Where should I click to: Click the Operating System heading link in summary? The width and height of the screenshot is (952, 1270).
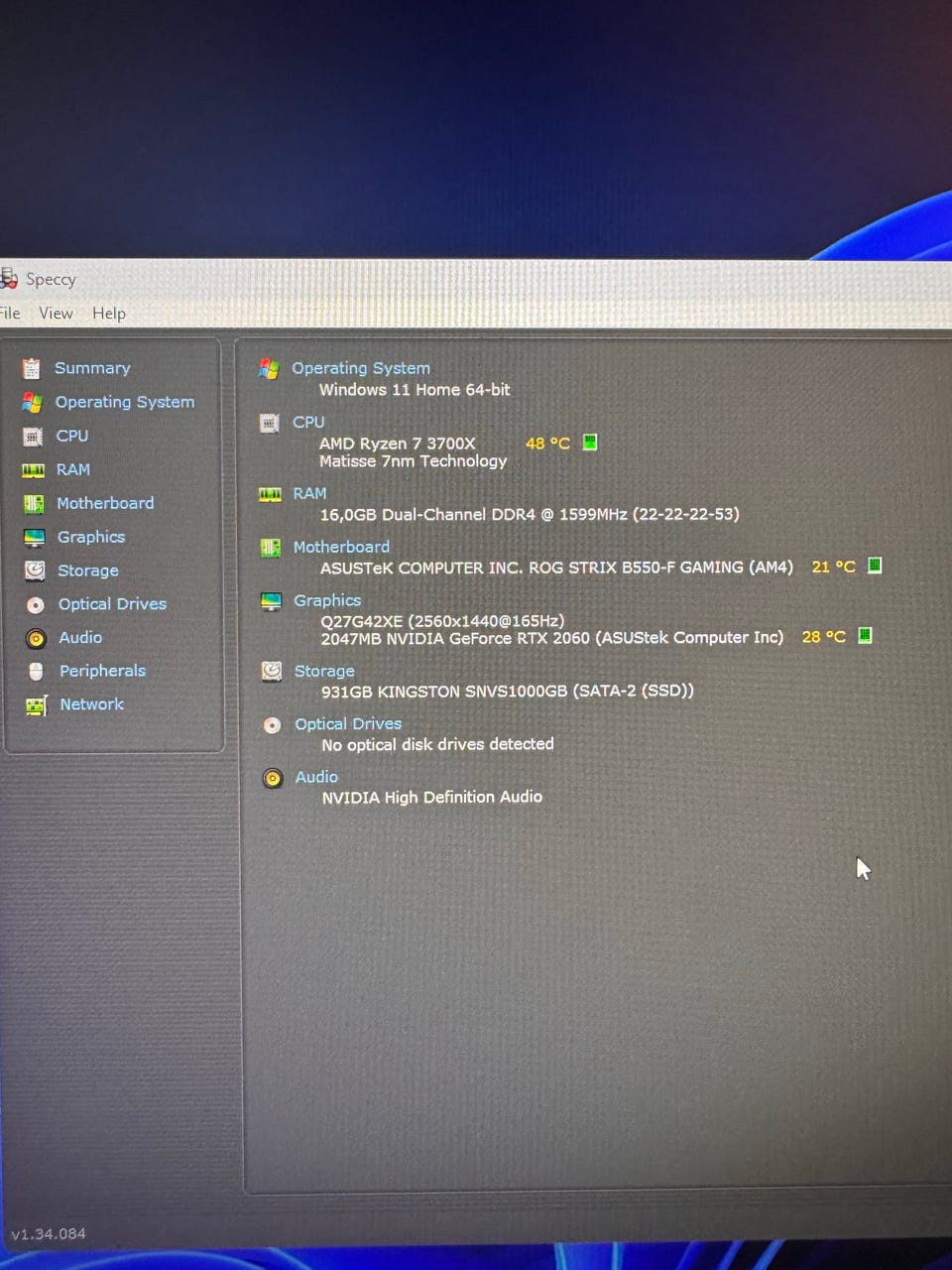point(361,368)
